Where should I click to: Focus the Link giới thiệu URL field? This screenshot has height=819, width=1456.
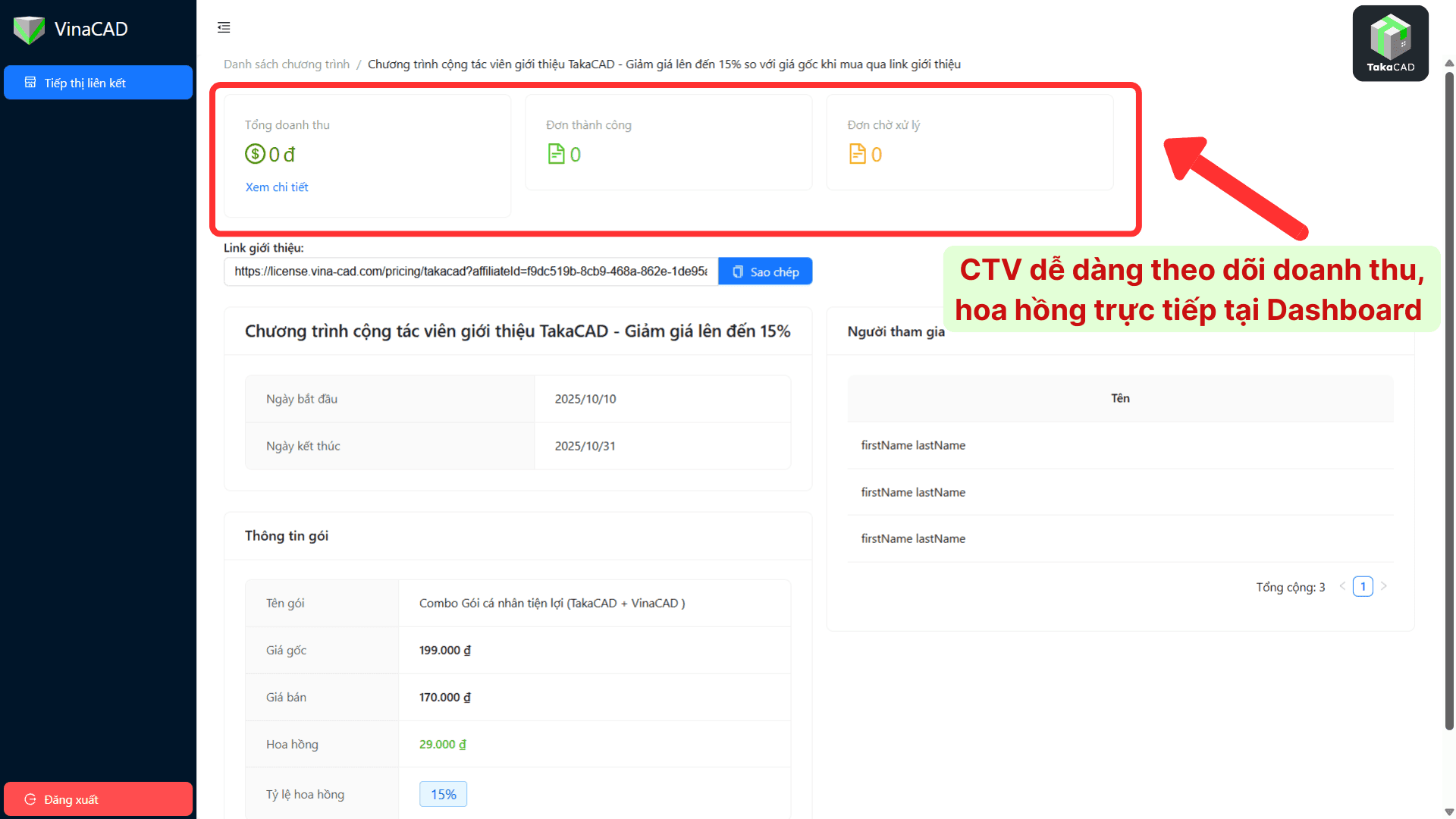click(471, 271)
